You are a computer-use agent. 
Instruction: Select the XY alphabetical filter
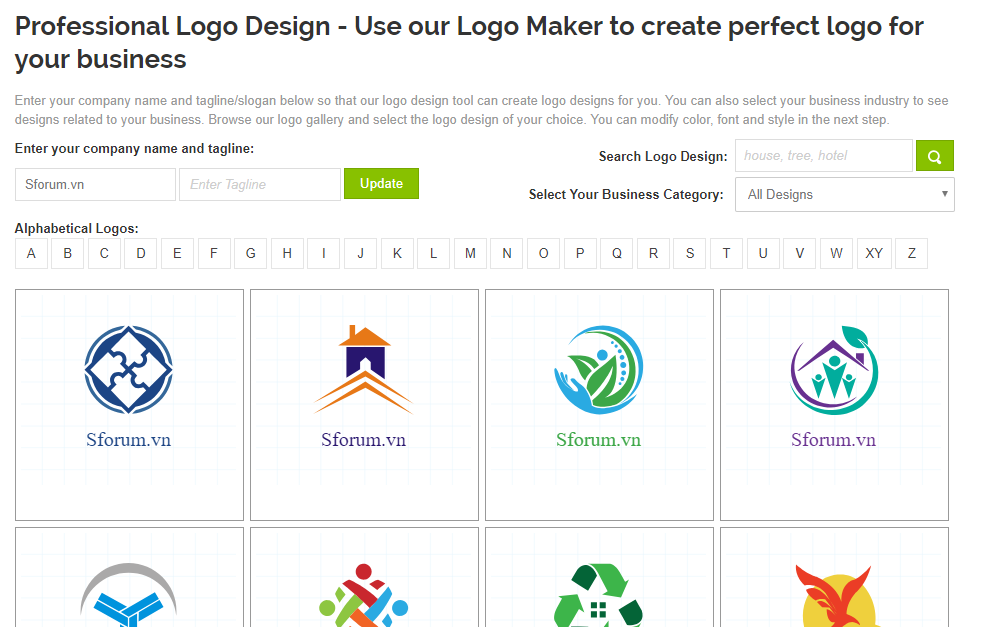[x=874, y=254]
